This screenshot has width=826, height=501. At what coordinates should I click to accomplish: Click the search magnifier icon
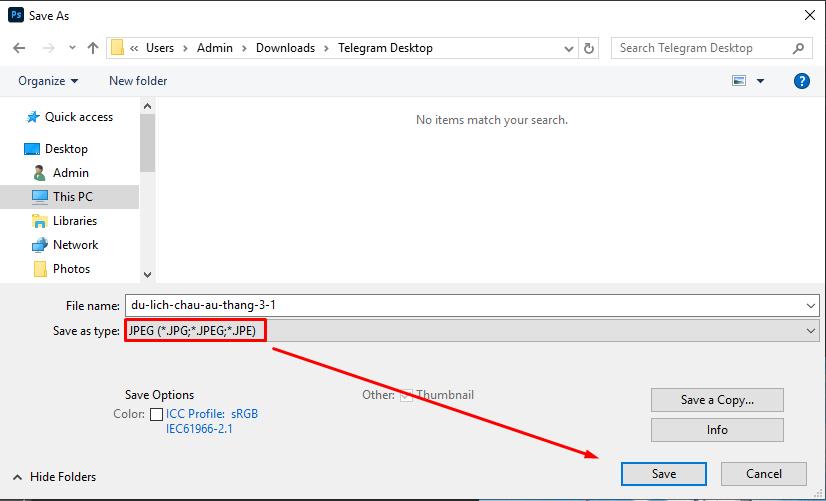click(799, 48)
